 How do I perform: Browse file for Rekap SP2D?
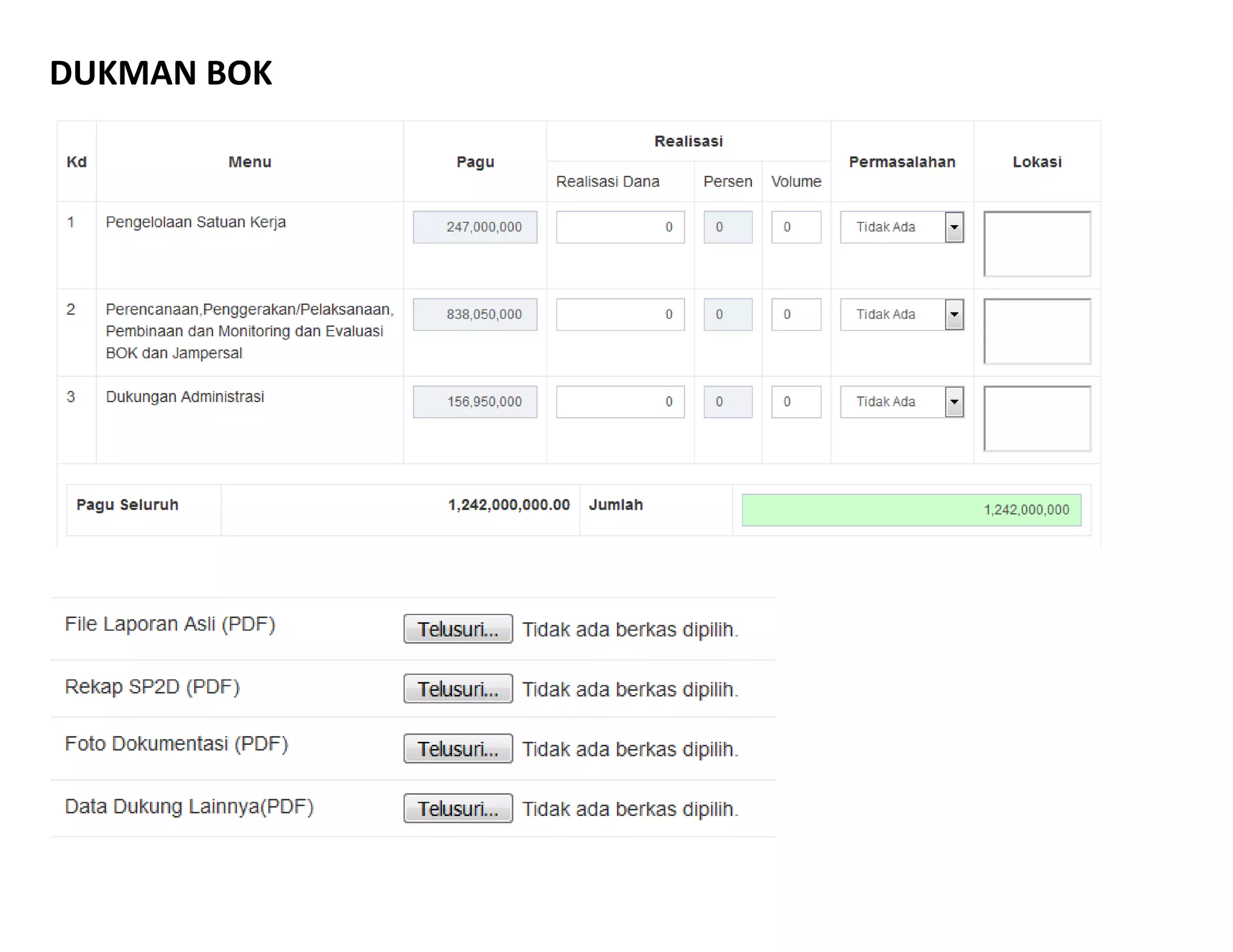(458, 688)
